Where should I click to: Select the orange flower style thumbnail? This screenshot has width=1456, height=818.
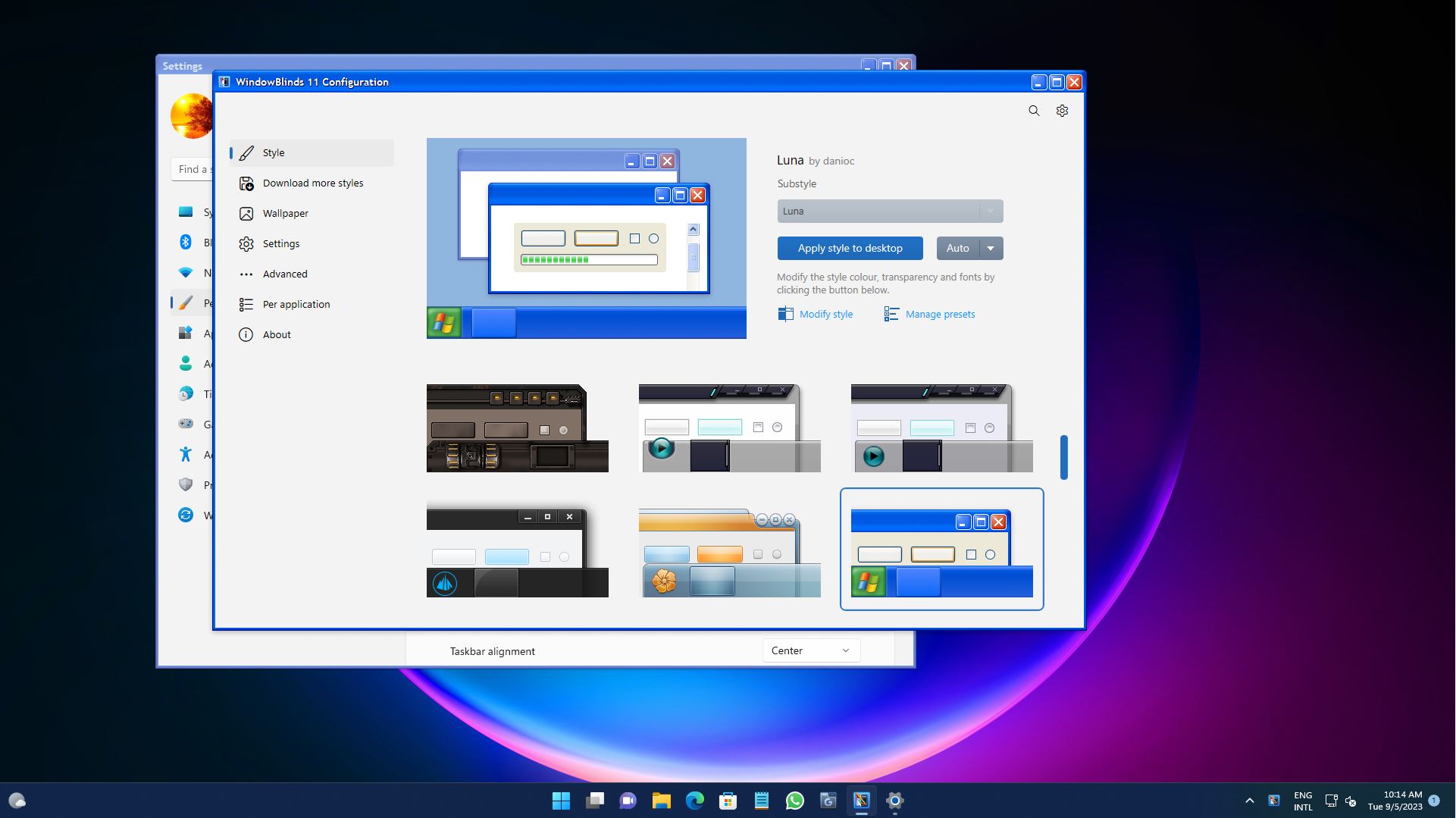730,553
